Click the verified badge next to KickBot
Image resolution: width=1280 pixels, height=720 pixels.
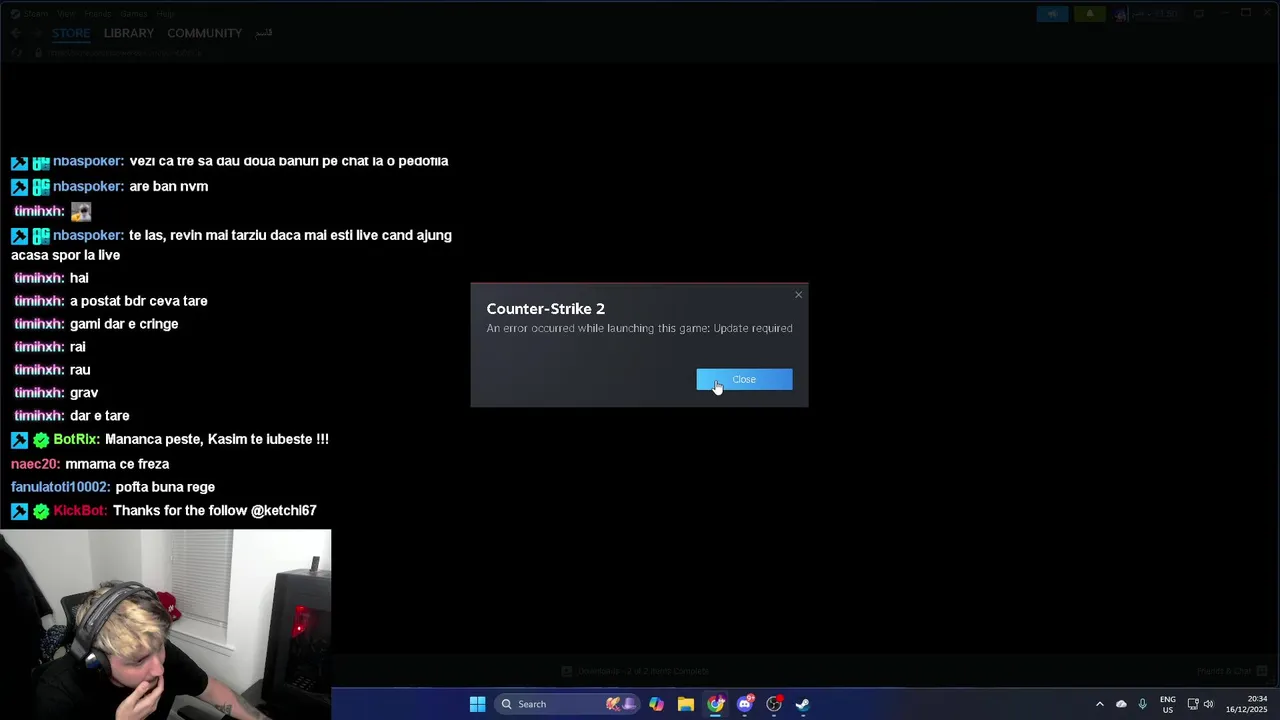(41, 511)
